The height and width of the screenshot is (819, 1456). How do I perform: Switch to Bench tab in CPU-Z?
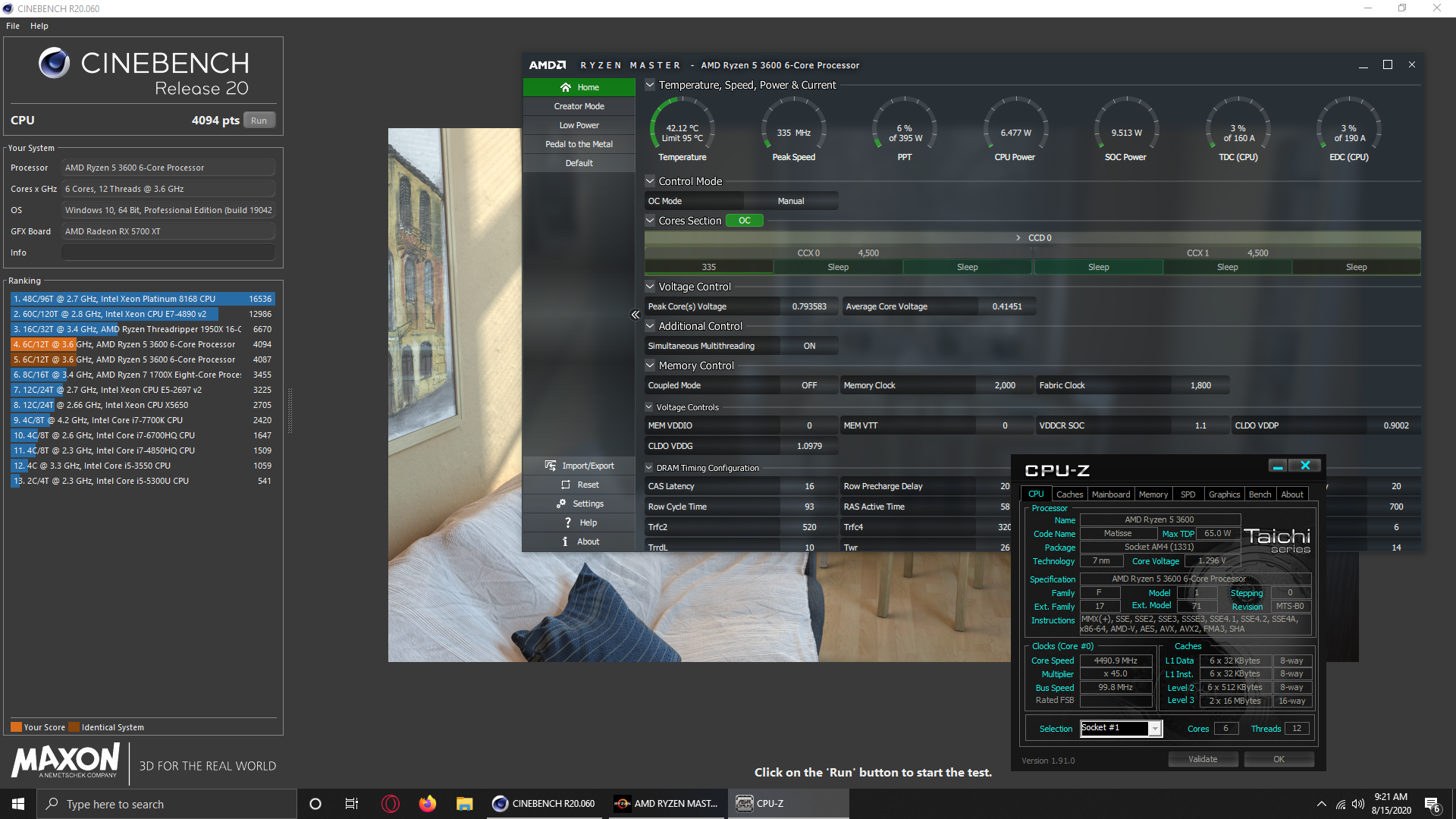(x=1260, y=494)
